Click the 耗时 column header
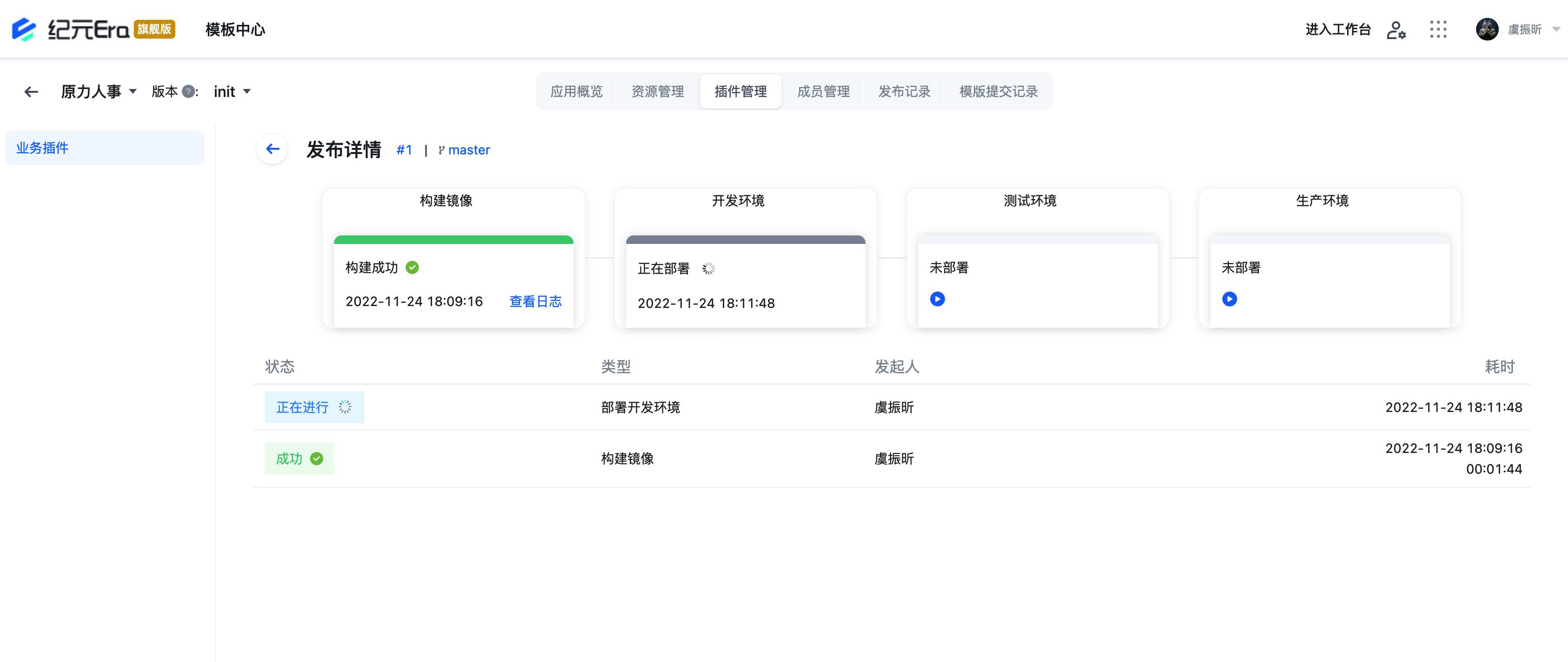The width and height of the screenshot is (1568, 662). coord(1500,366)
